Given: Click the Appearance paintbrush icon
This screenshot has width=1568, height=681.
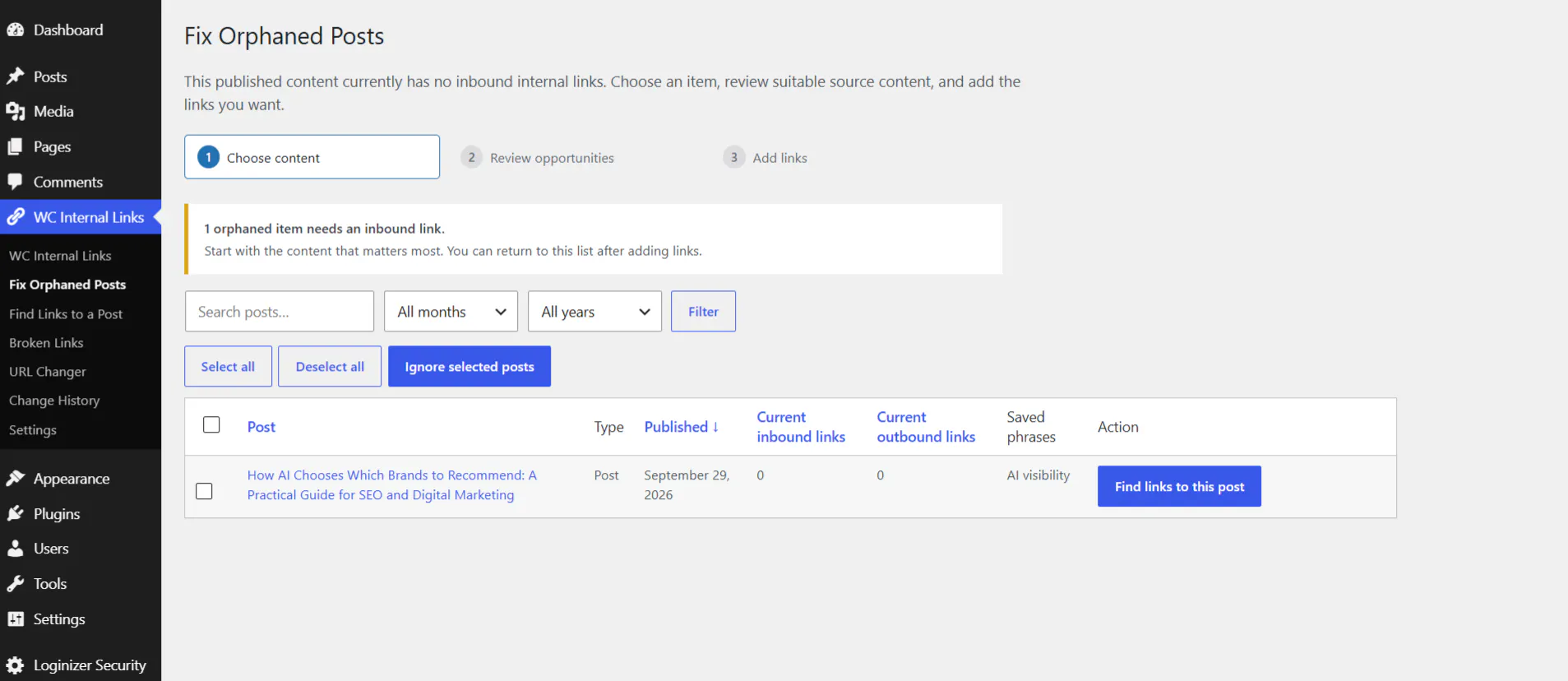Looking at the screenshot, I should pos(16,479).
